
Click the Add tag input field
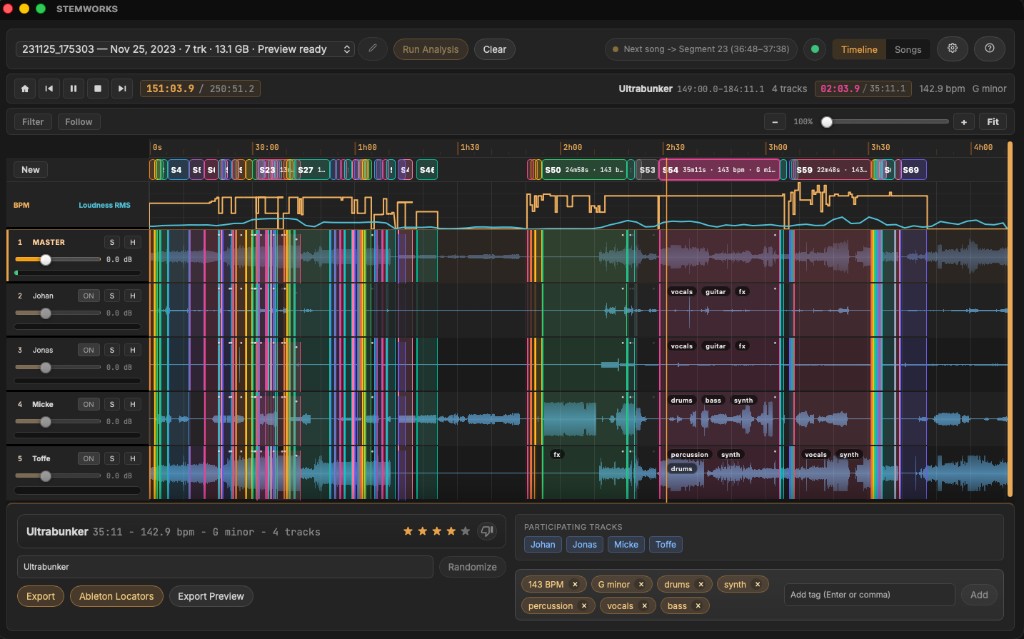[869, 595]
